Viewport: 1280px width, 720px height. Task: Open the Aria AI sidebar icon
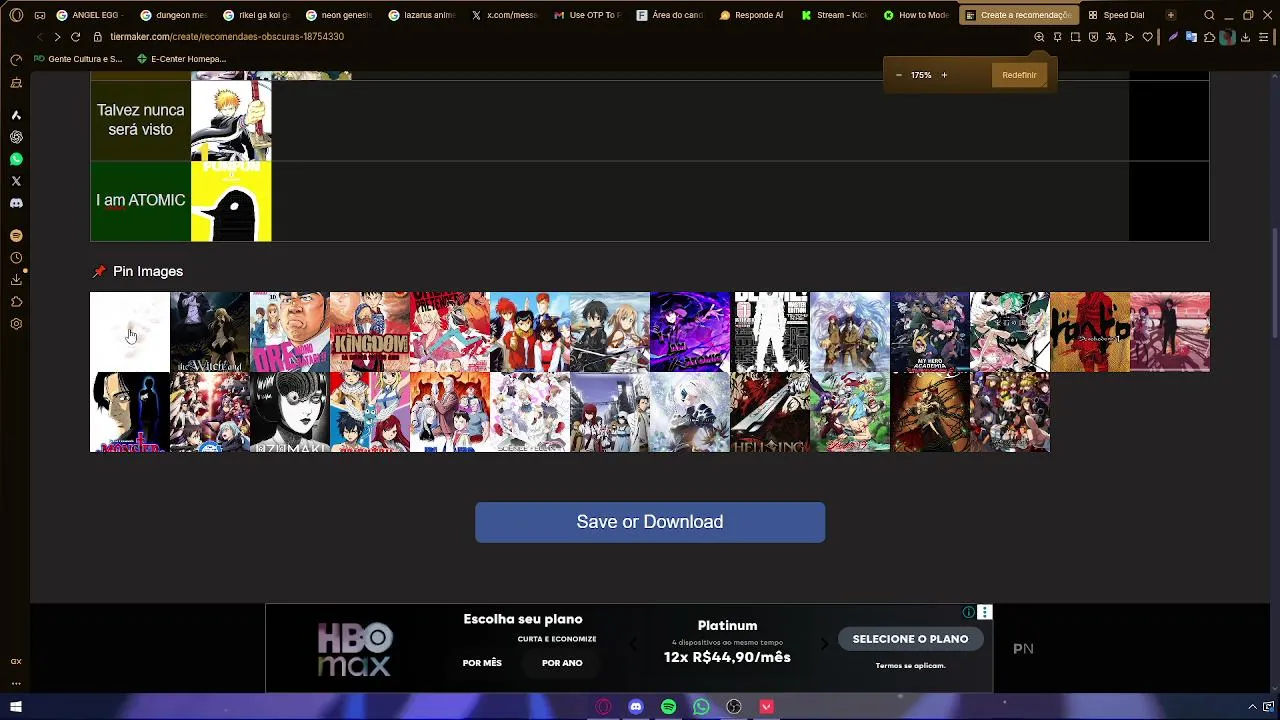pos(16,115)
